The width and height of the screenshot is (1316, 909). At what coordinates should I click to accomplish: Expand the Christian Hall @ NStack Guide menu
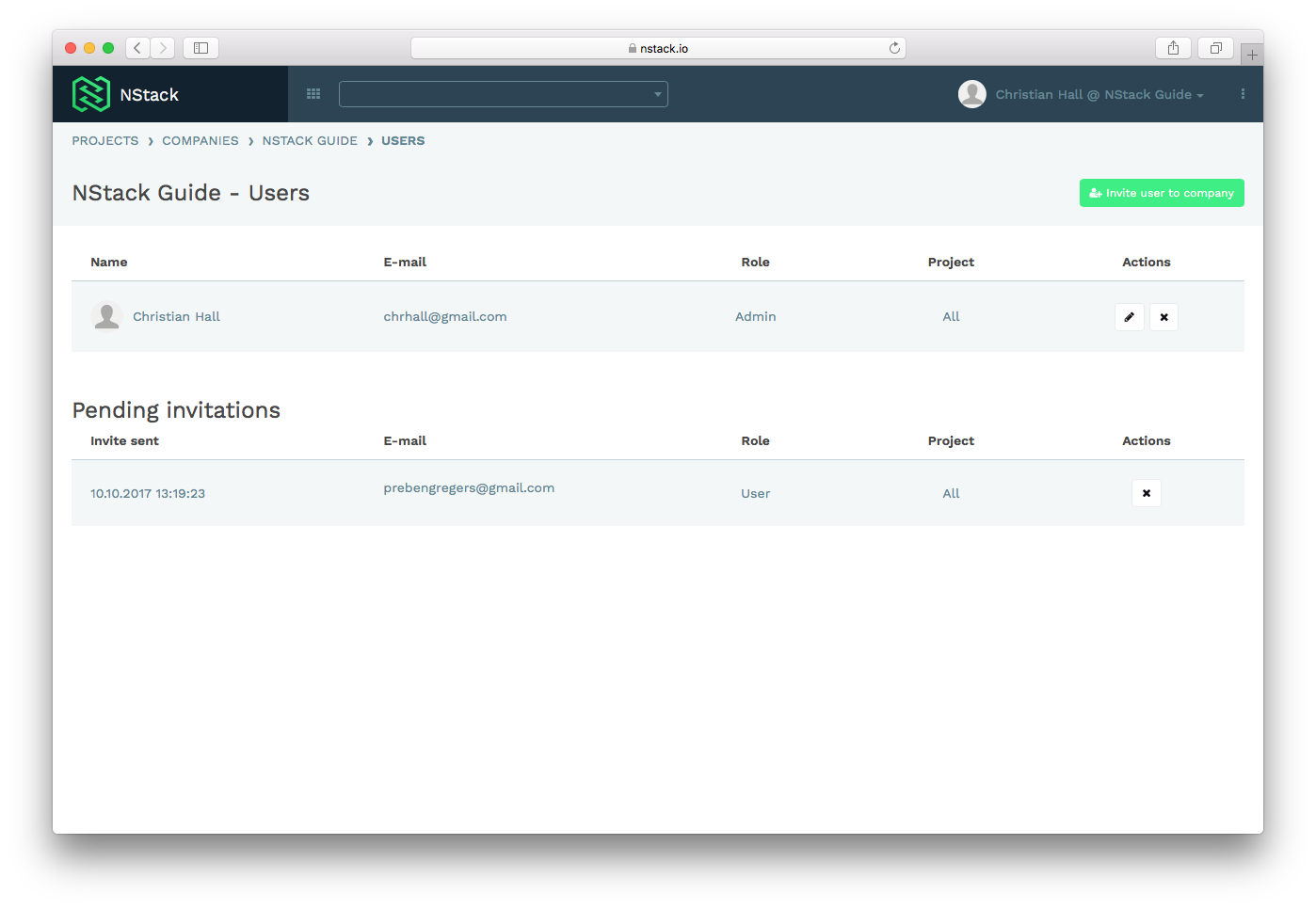[1099, 95]
